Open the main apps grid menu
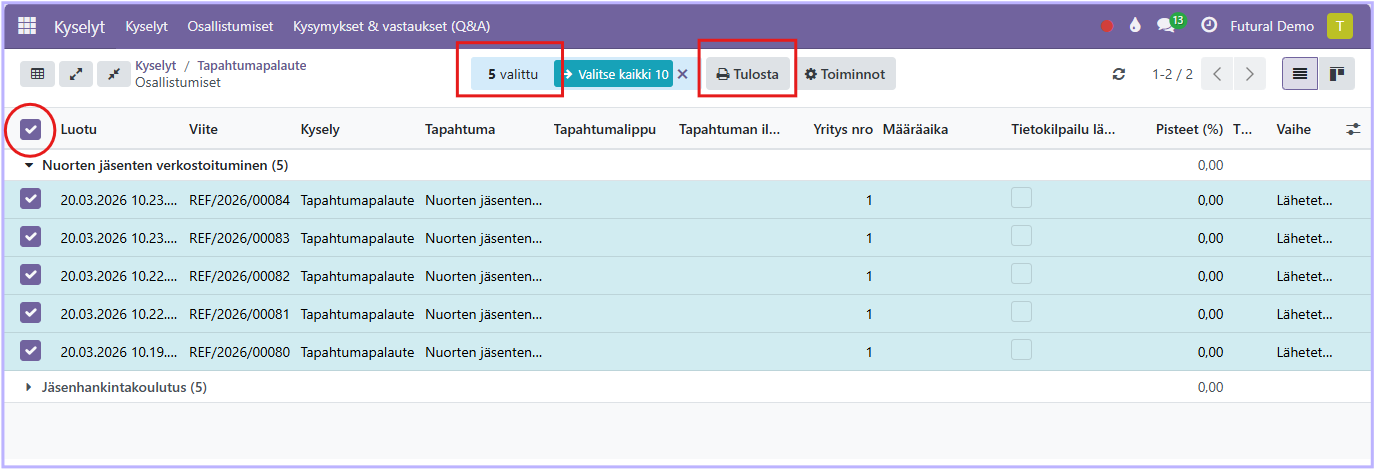The image size is (1374, 469). click(x=28, y=26)
